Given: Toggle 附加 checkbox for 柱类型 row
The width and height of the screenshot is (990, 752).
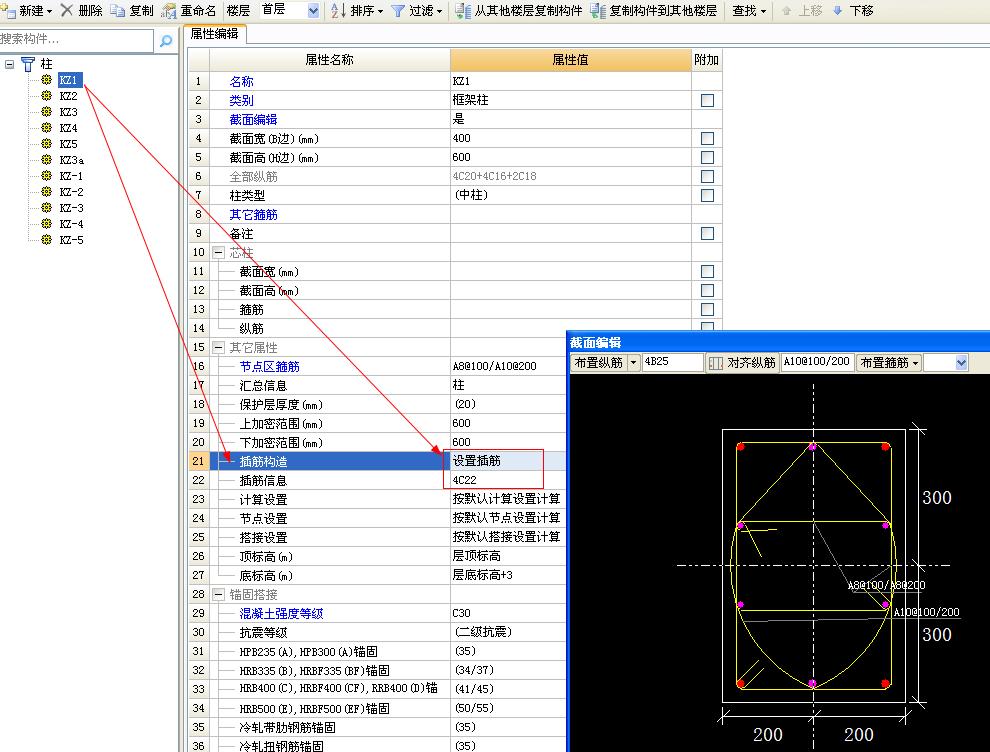Looking at the screenshot, I should click(707, 195).
